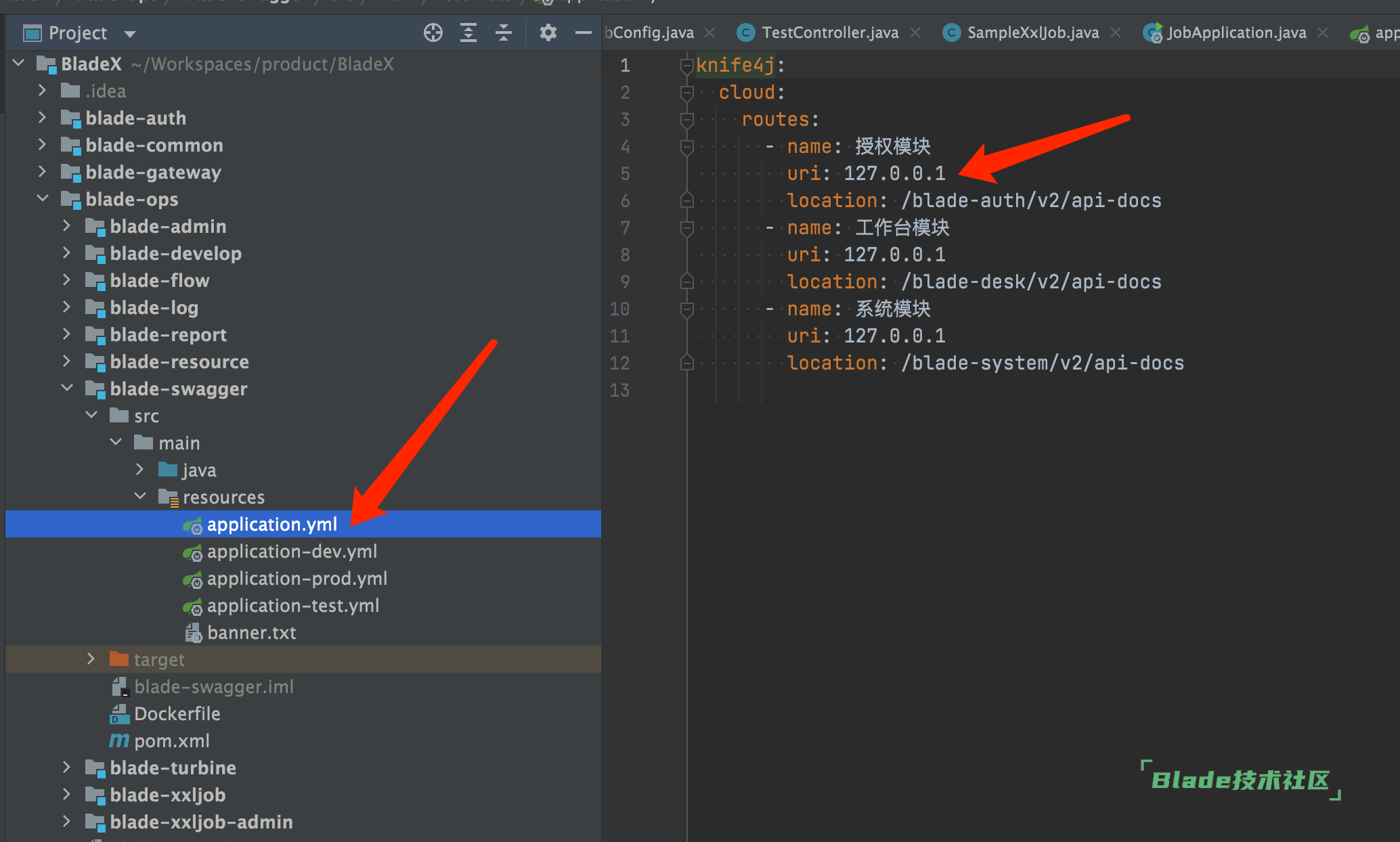Viewport: 1400px width, 842px height.
Task: Expand the blade-turbine module
Action: 67,768
